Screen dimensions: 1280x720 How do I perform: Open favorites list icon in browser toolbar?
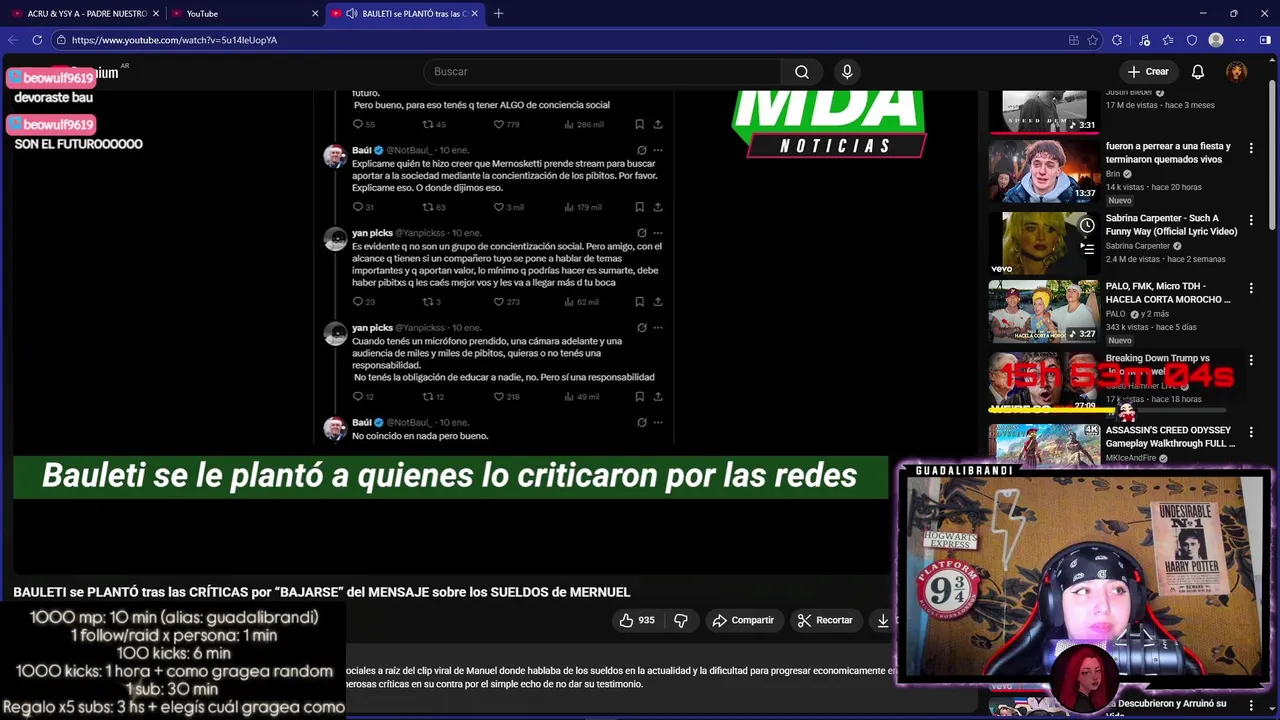pyautogui.click(x=1168, y=40)
